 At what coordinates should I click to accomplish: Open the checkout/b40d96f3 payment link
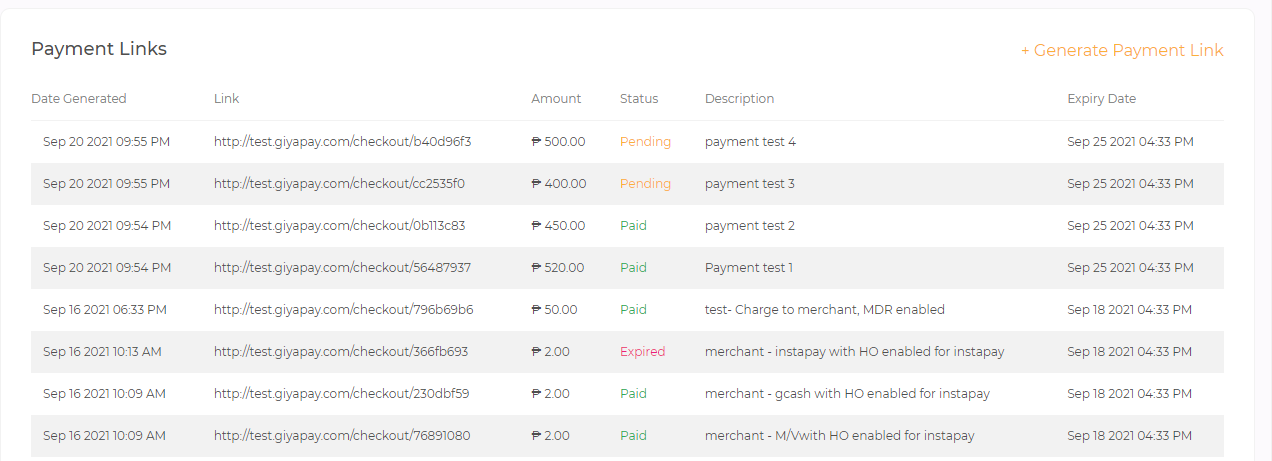click(342, 142)
